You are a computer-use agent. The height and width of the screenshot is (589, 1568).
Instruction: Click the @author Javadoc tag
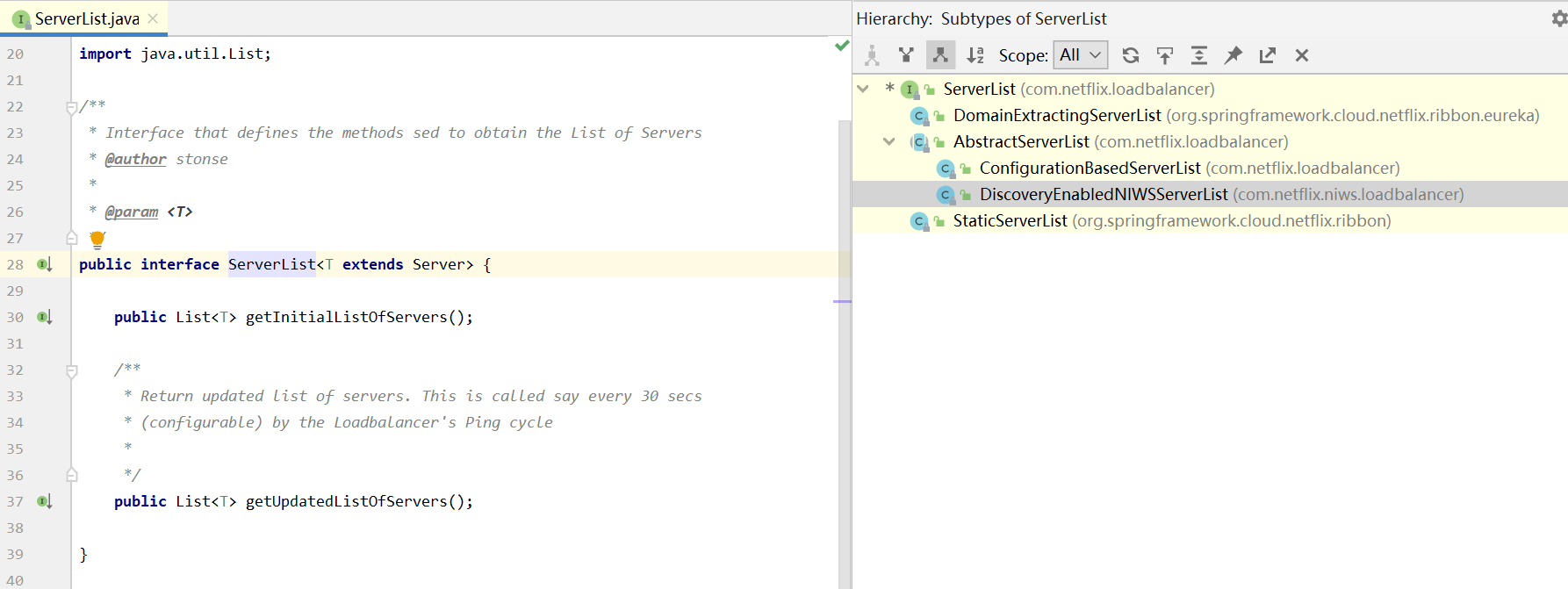point(135,159)
